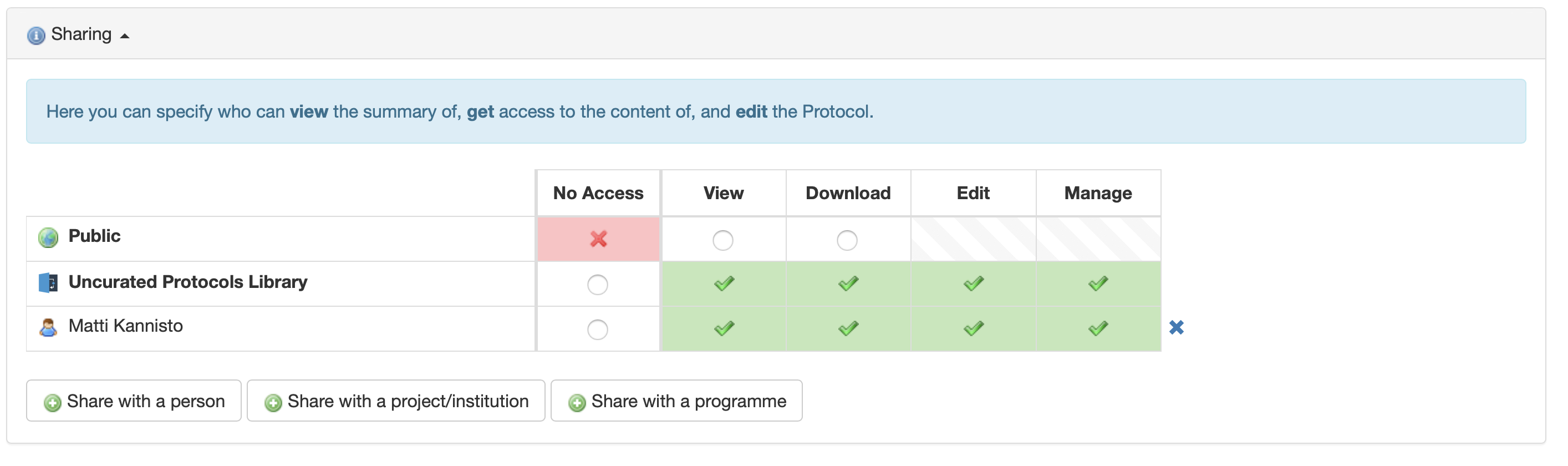Screen dimensions: 1568x466
Task: Click the Sharing panel heading
Action: click(x=82, y=34)
